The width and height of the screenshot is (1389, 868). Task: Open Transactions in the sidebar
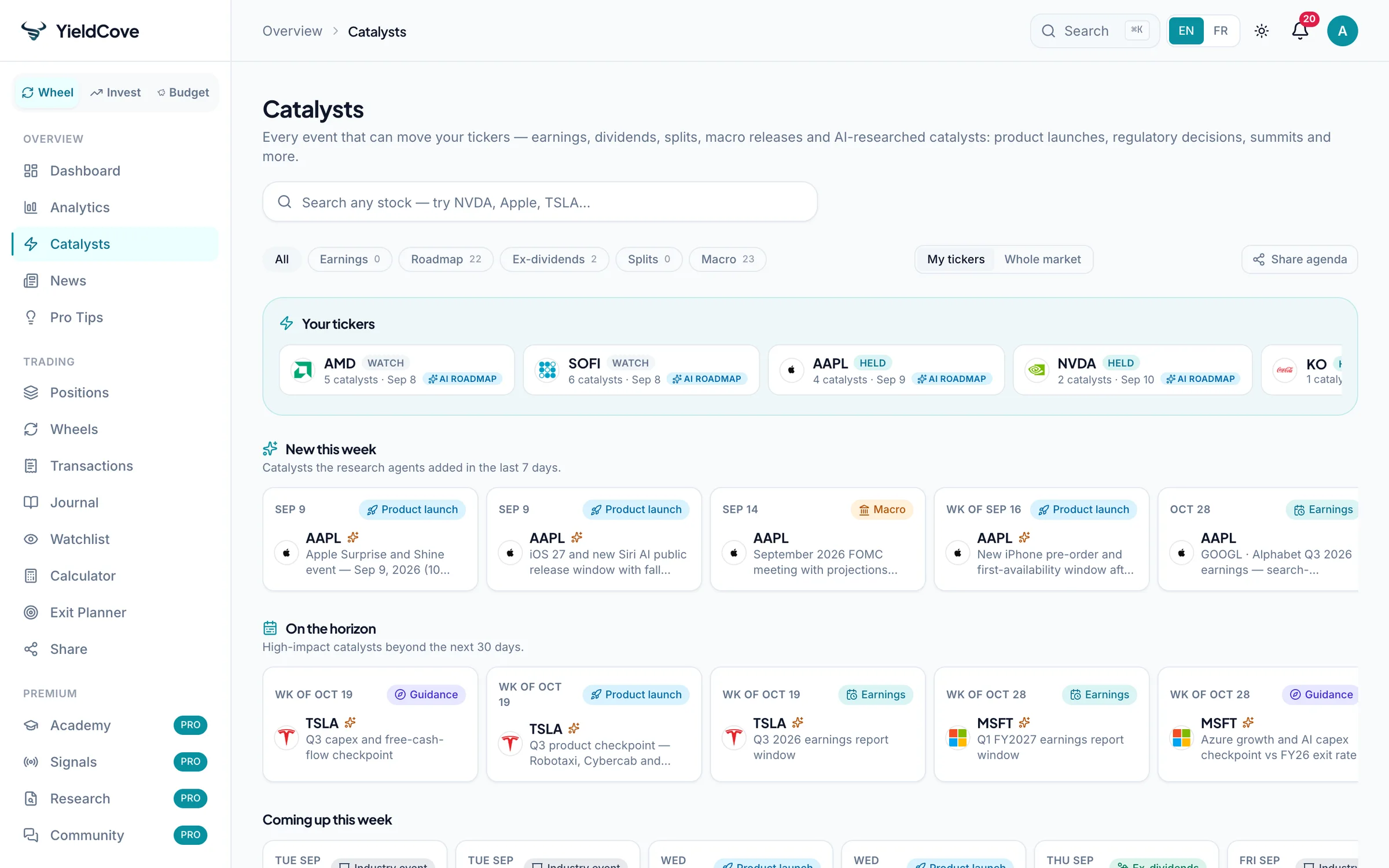115,466
